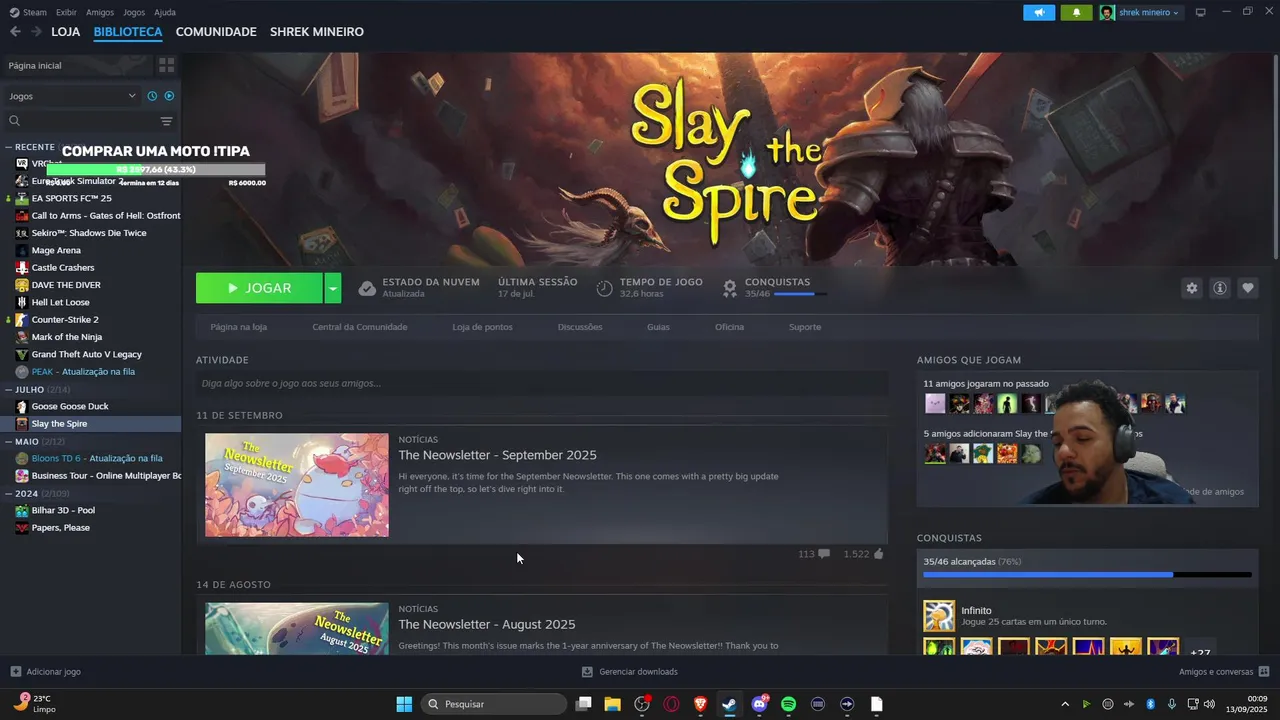The height and width of the screenshot is (720, 1280).
Task: Go to the LOJA tab
Action: [x=66, y=32]
